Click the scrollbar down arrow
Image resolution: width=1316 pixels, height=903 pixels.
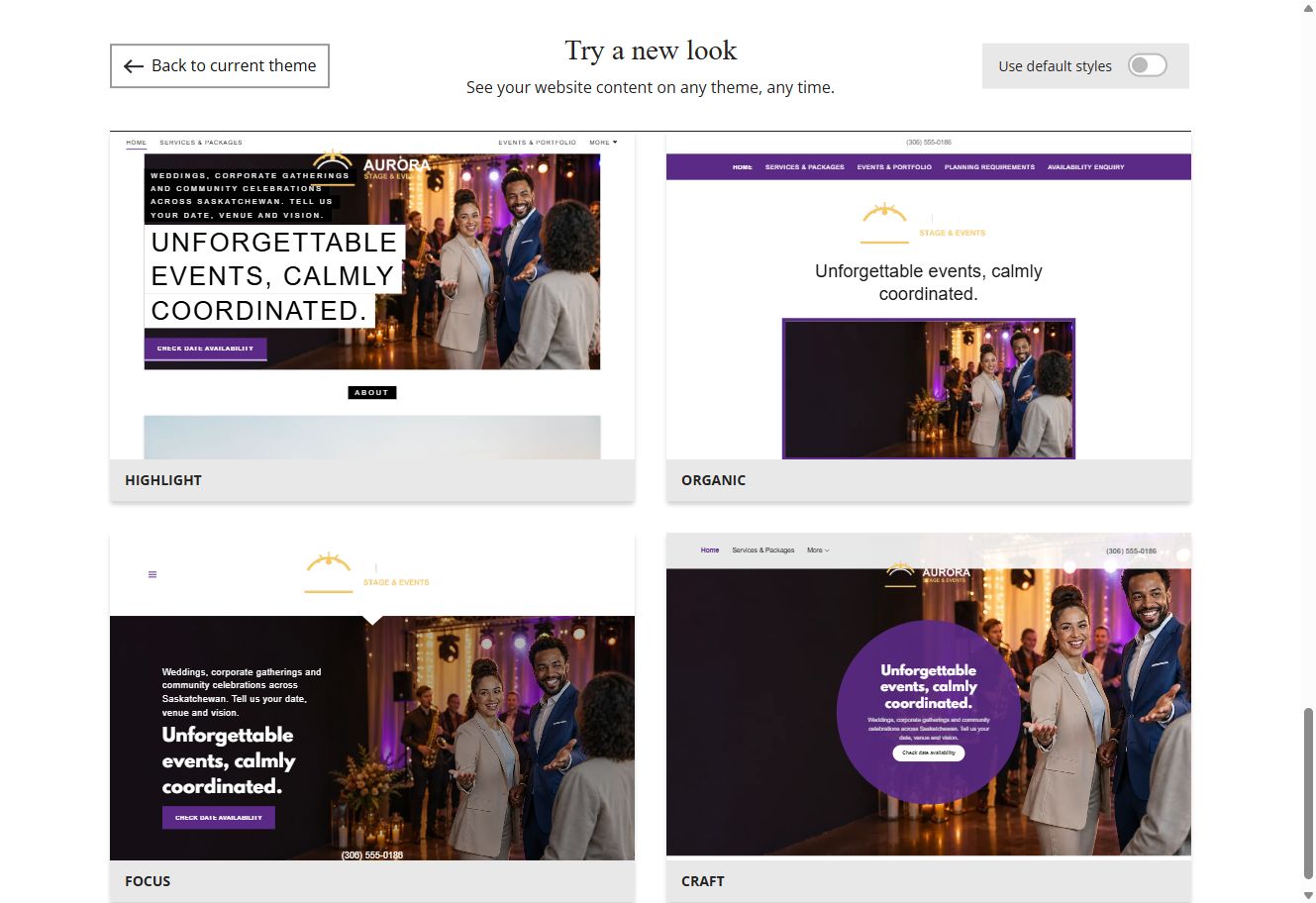[1308, 895]
